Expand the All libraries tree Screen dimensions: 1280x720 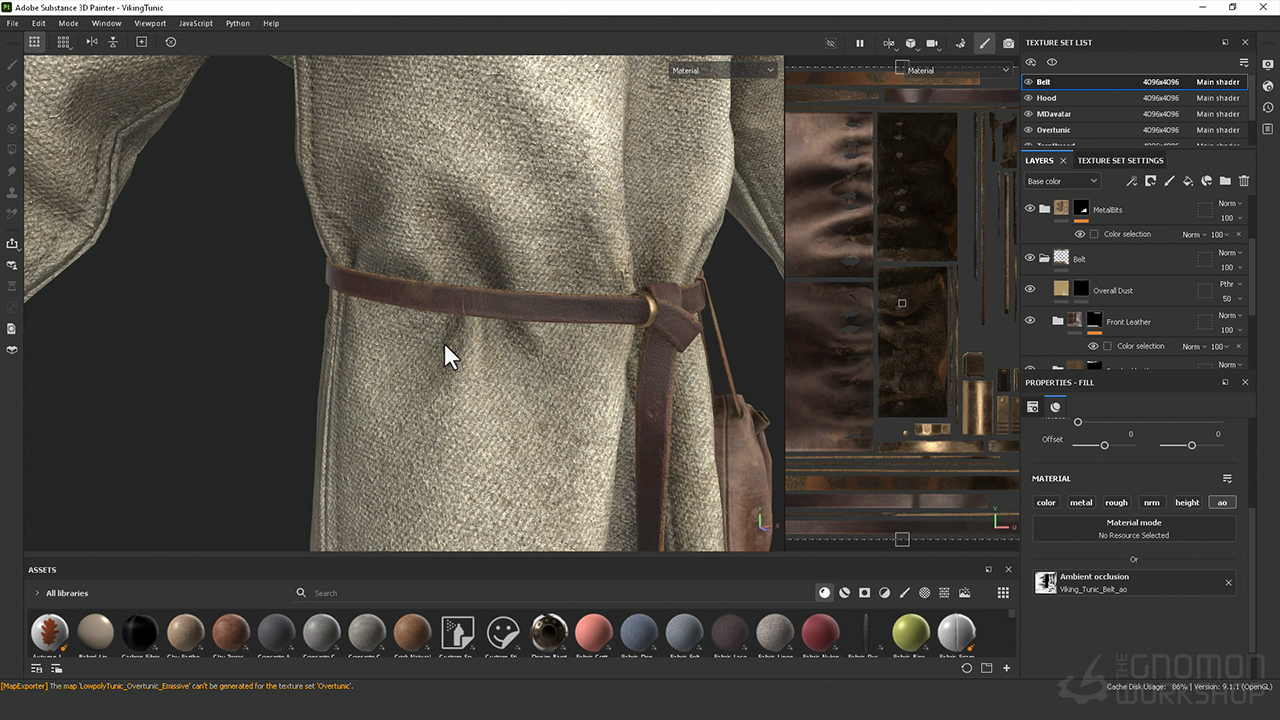37,593
